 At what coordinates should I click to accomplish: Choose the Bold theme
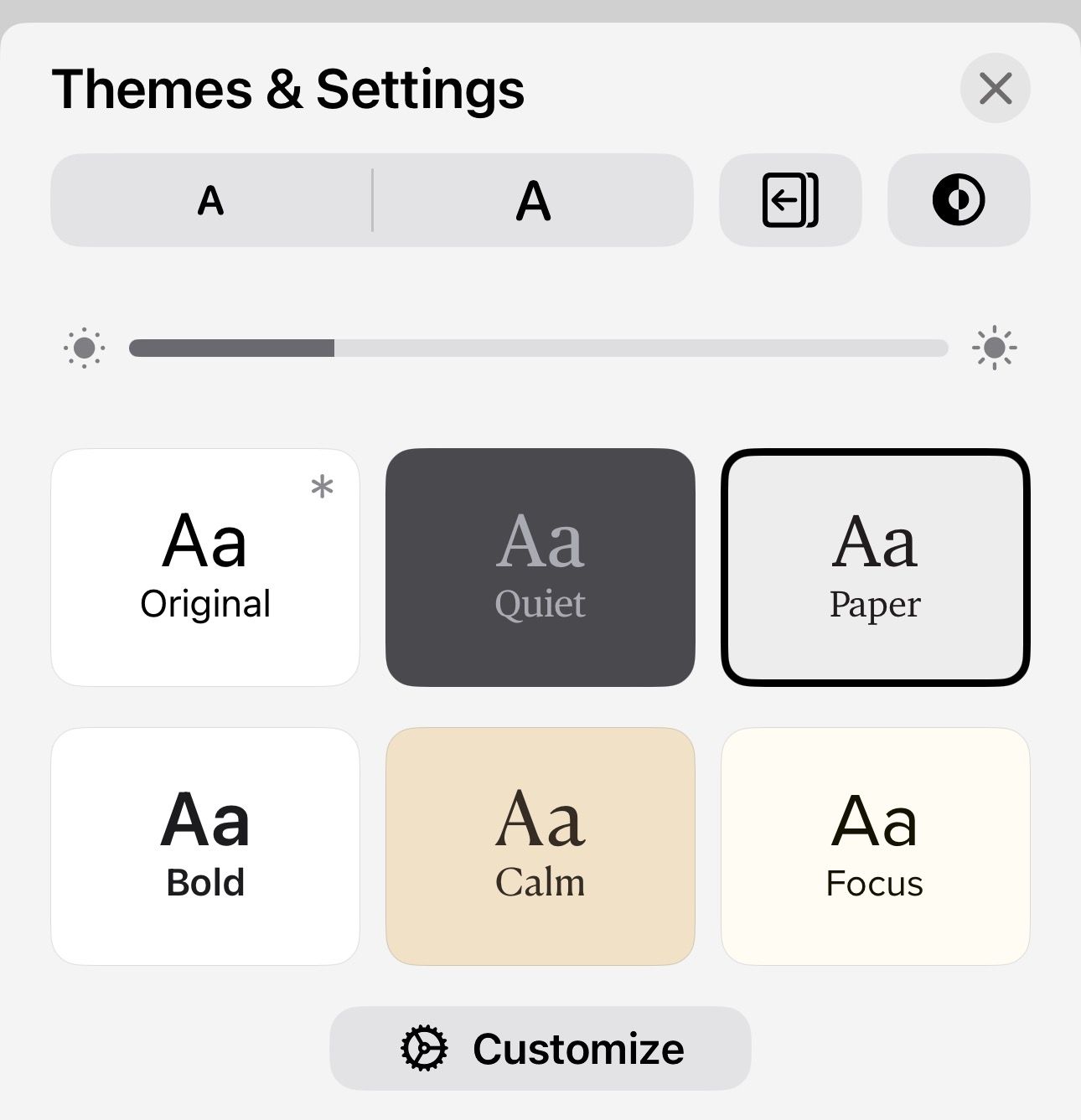point(205,846)
